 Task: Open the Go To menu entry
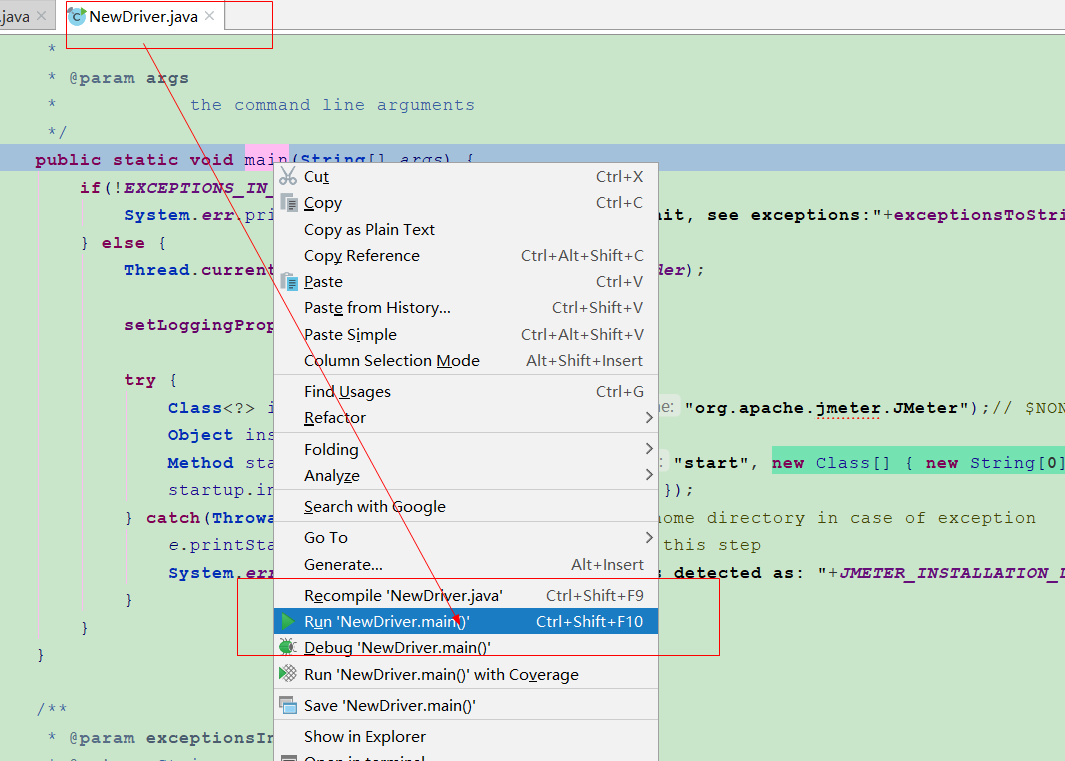[x=466, y=537]
